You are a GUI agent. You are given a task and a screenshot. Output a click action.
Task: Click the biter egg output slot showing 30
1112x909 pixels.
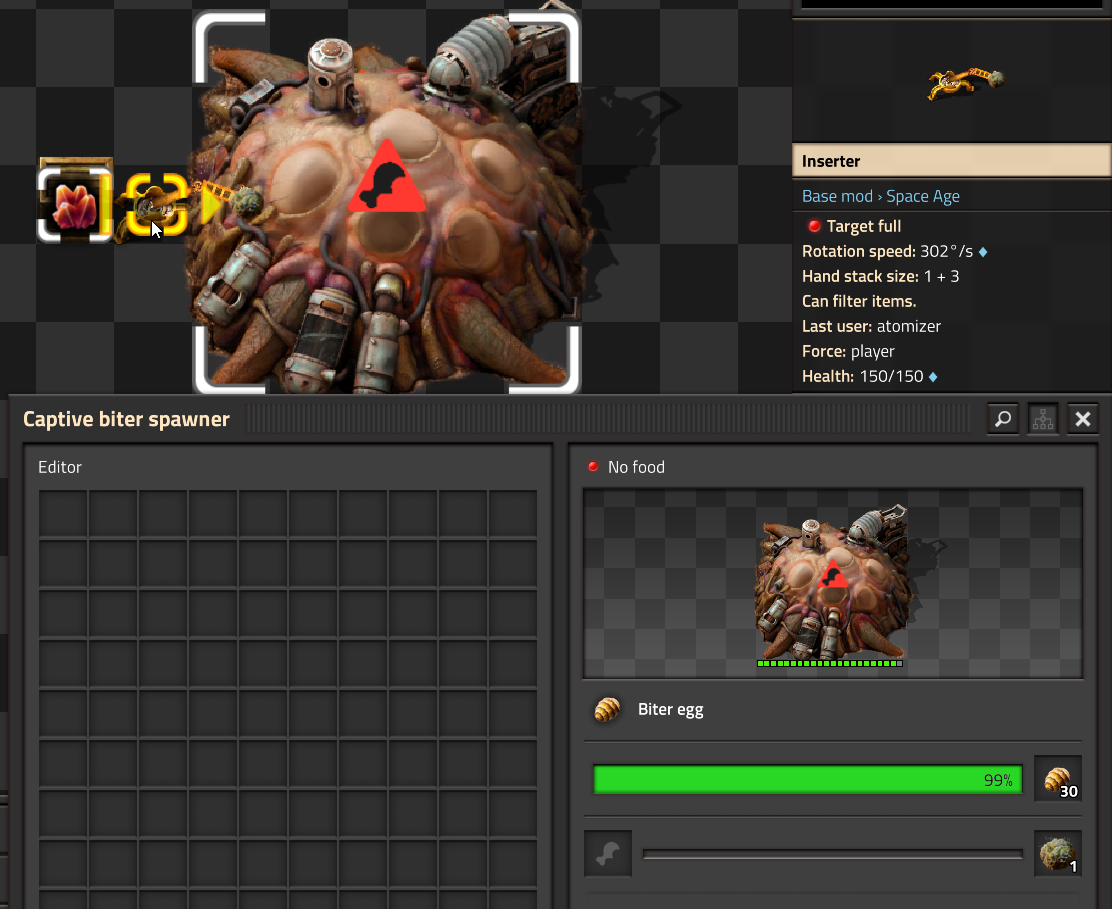1058,779
